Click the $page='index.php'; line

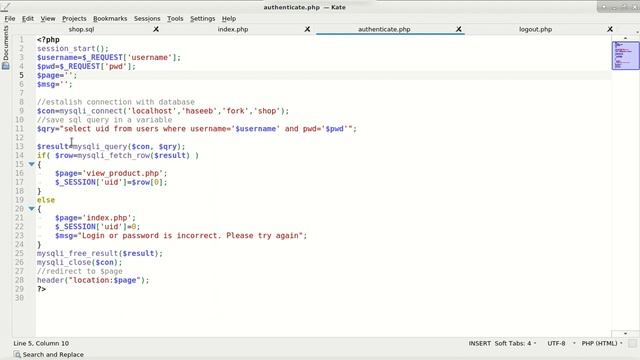[95, 218]
